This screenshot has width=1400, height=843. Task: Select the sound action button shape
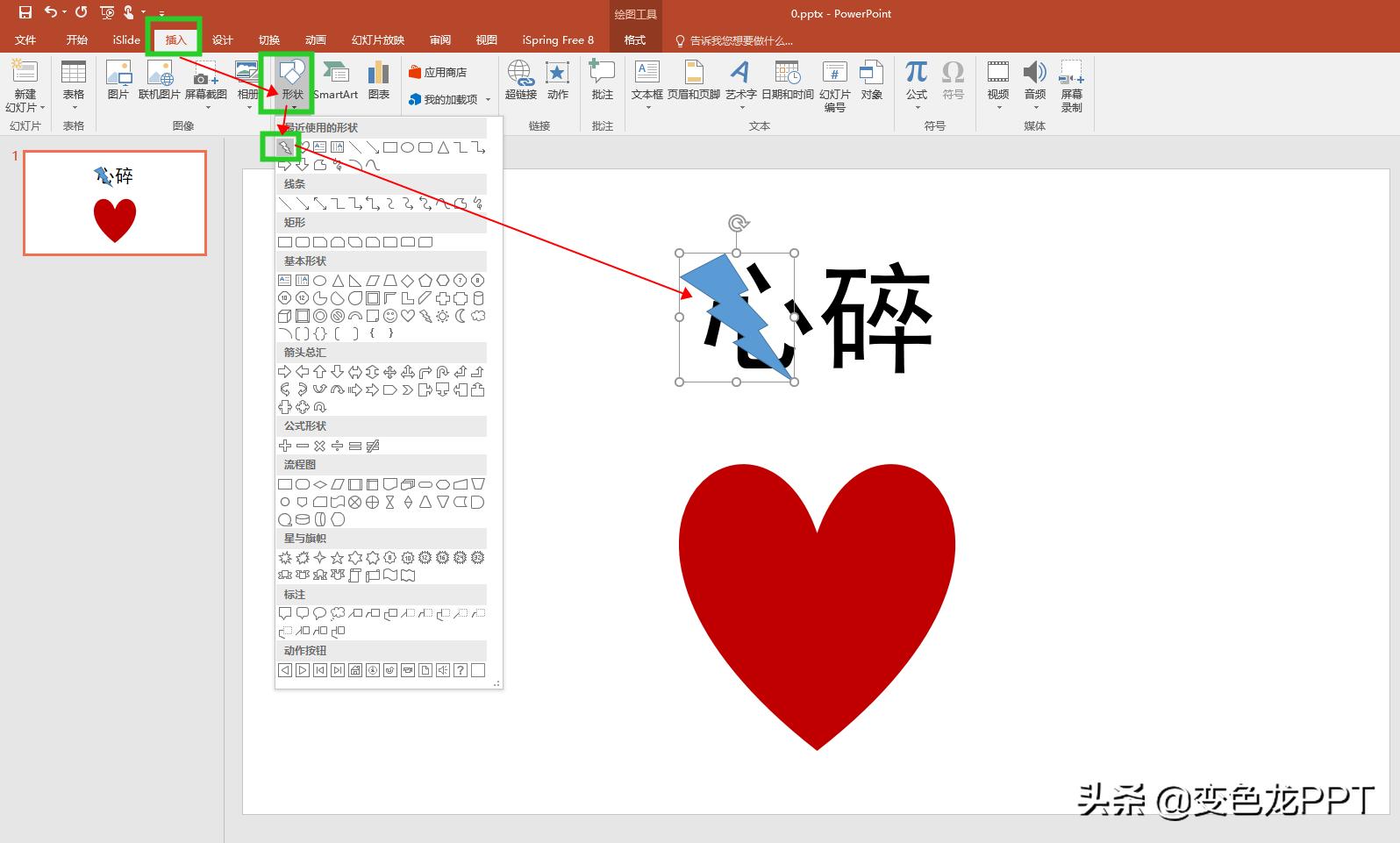[x=443, y=670]
